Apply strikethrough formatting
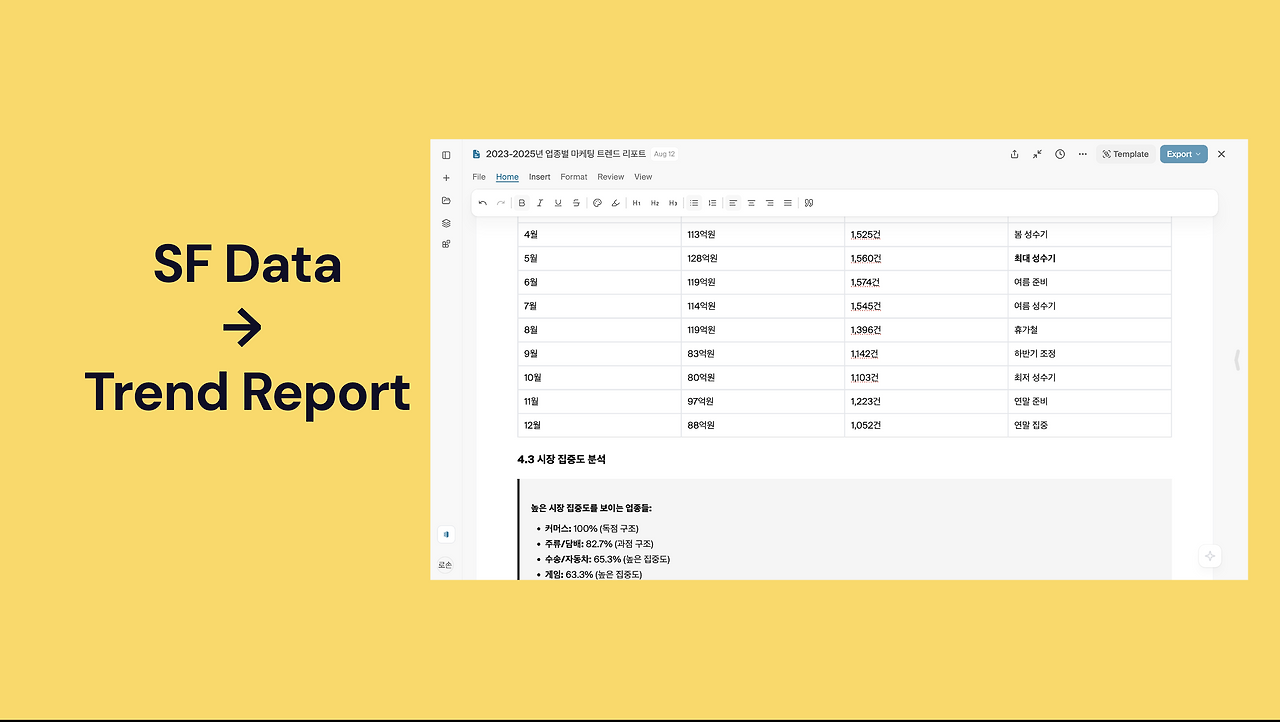Viewport: 1280px width, 722px height. pyautogui.click(x=576, y=203)
